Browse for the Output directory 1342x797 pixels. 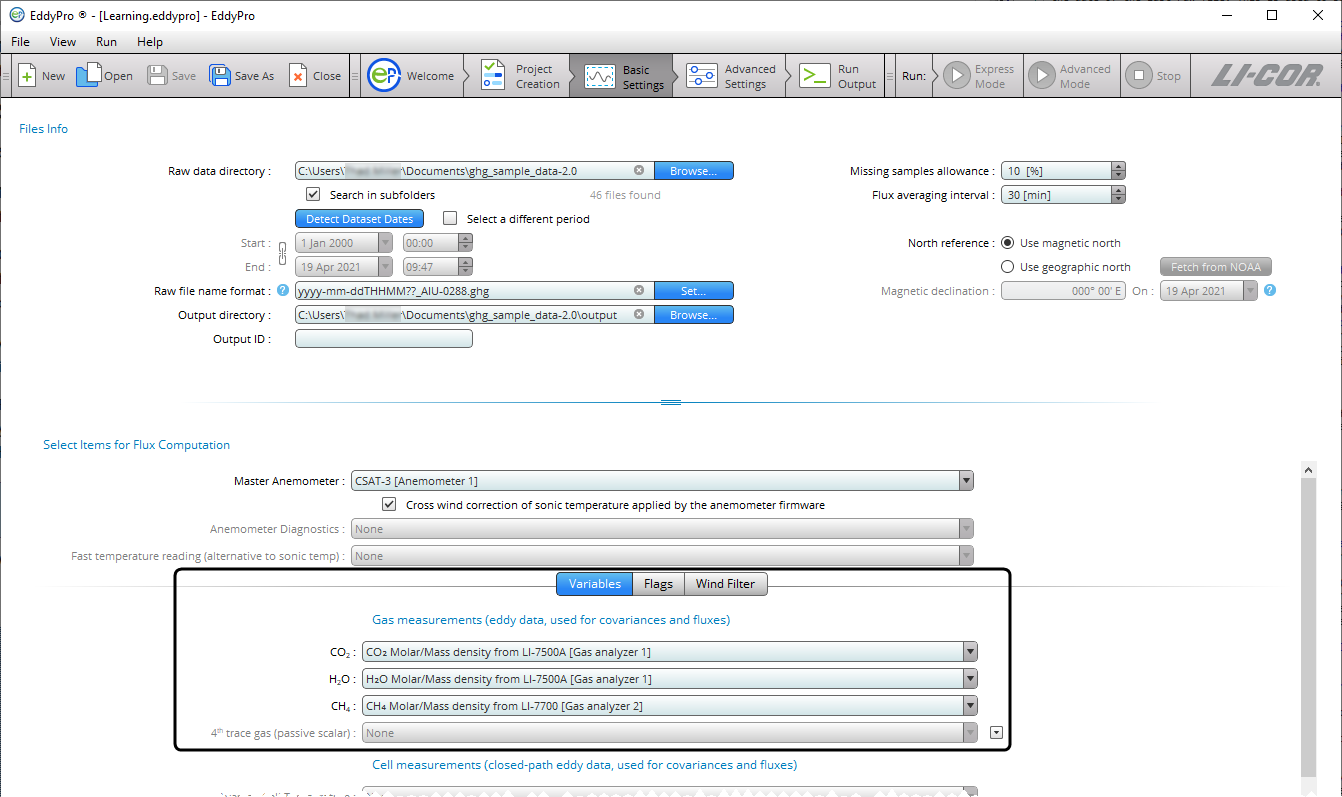click(x=693, y=315)
